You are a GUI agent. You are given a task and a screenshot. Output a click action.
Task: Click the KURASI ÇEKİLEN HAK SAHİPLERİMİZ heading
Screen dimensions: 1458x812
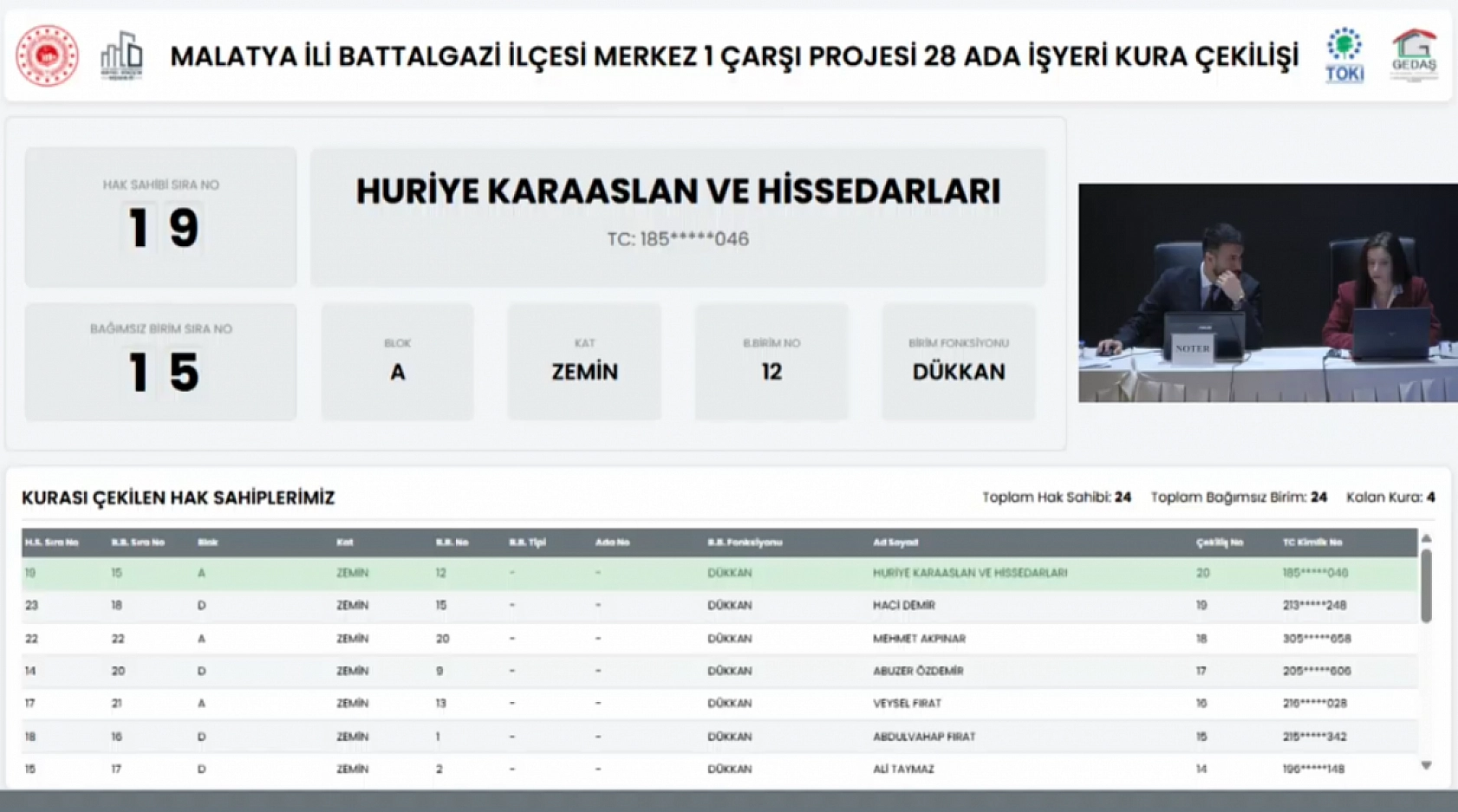[179, 498]
